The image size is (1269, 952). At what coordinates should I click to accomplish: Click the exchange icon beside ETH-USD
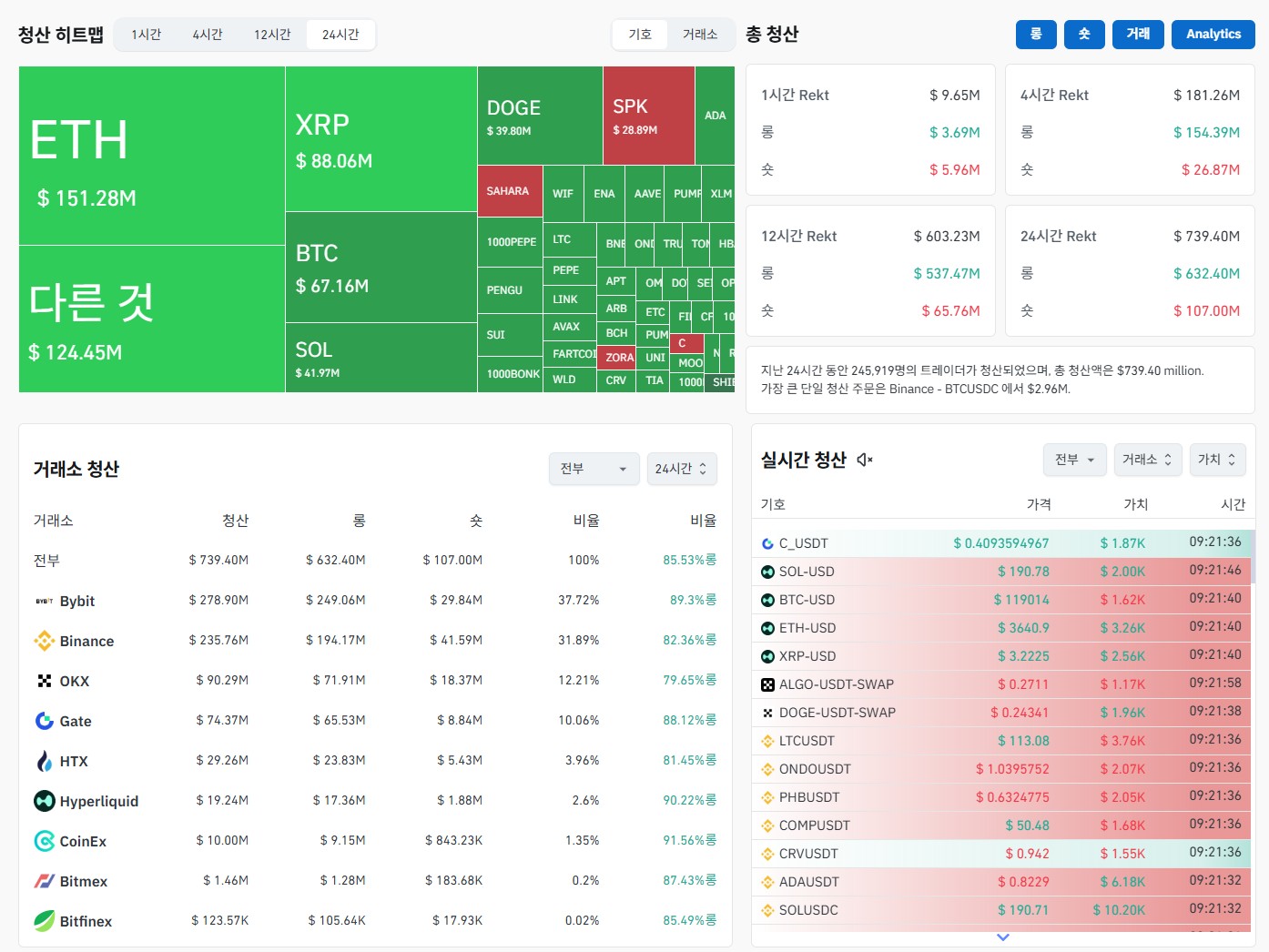click(x=767, y=628)
